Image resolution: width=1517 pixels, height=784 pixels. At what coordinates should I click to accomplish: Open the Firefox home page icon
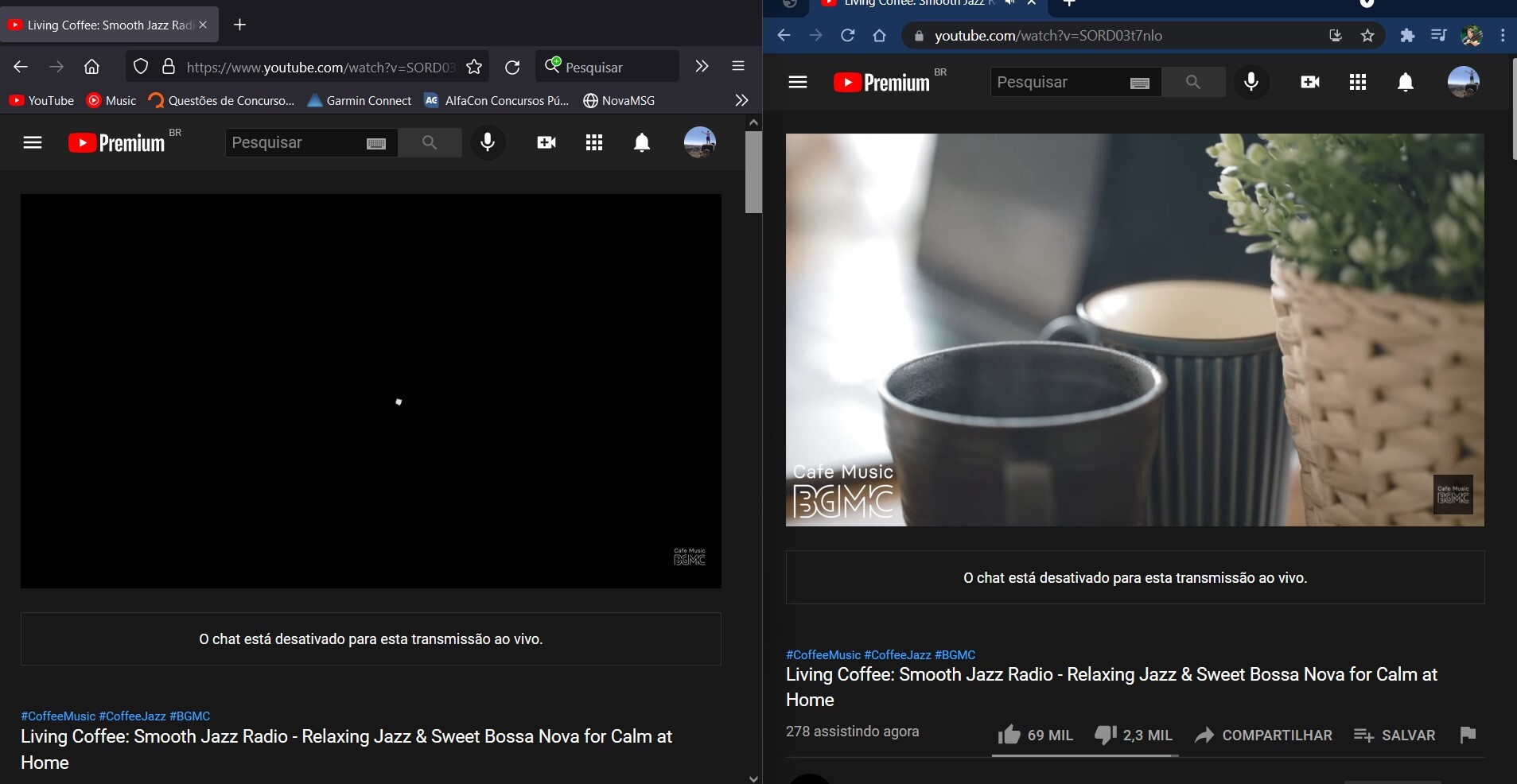point(92,67)
